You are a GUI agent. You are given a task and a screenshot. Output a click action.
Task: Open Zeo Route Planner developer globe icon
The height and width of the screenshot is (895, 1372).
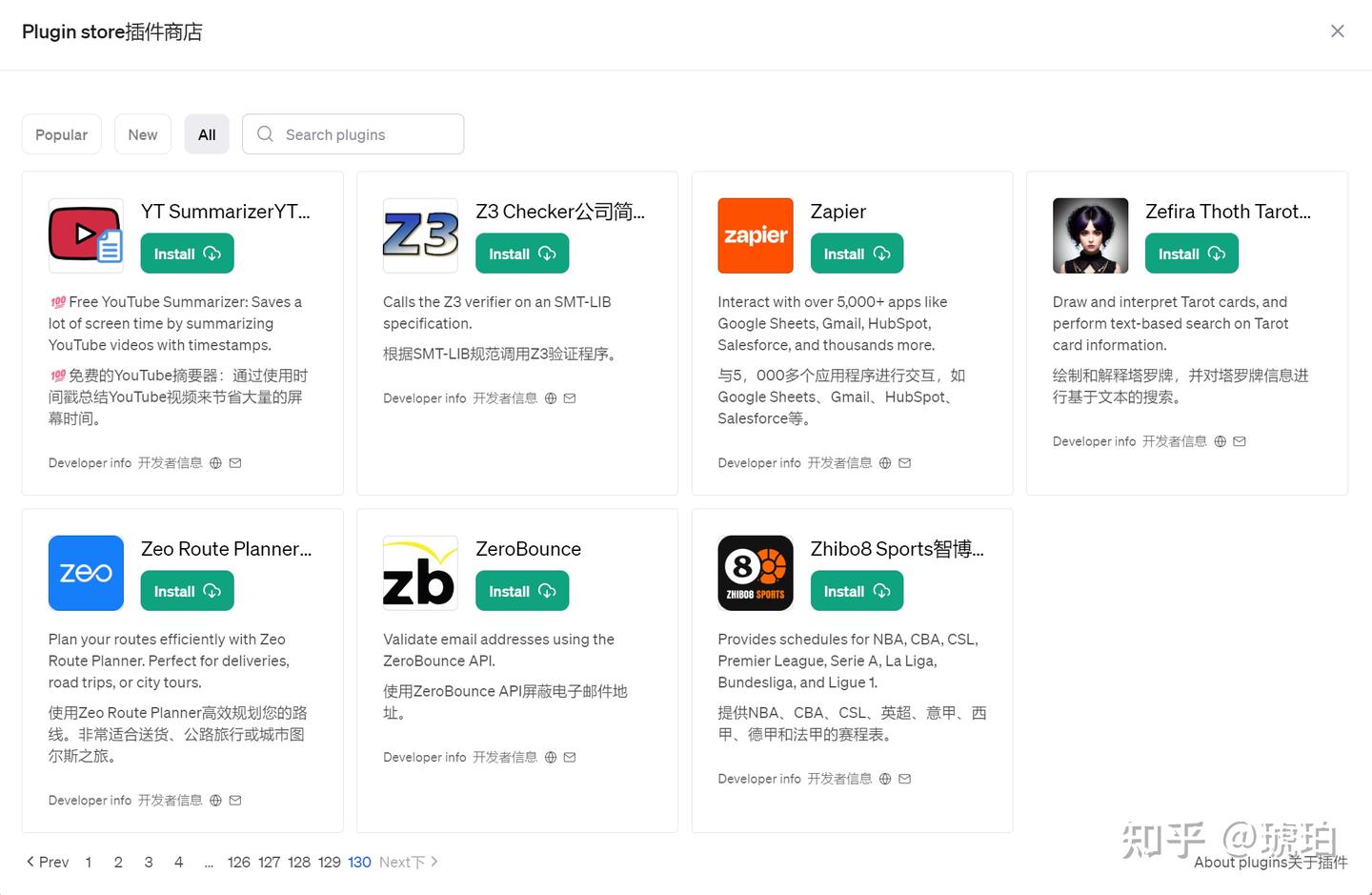pos(215,801)
